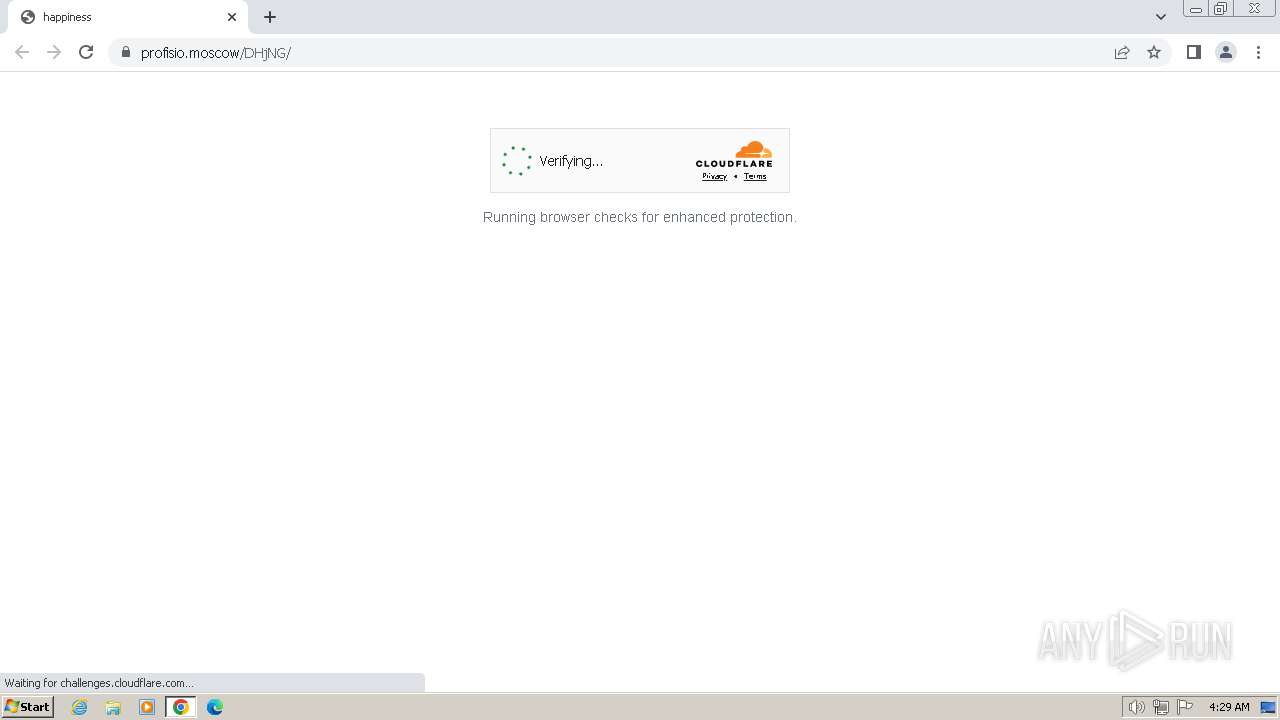The image size is (1280, 720).
Task: Go back with the back arrow
Action: (x=22, y=52)
